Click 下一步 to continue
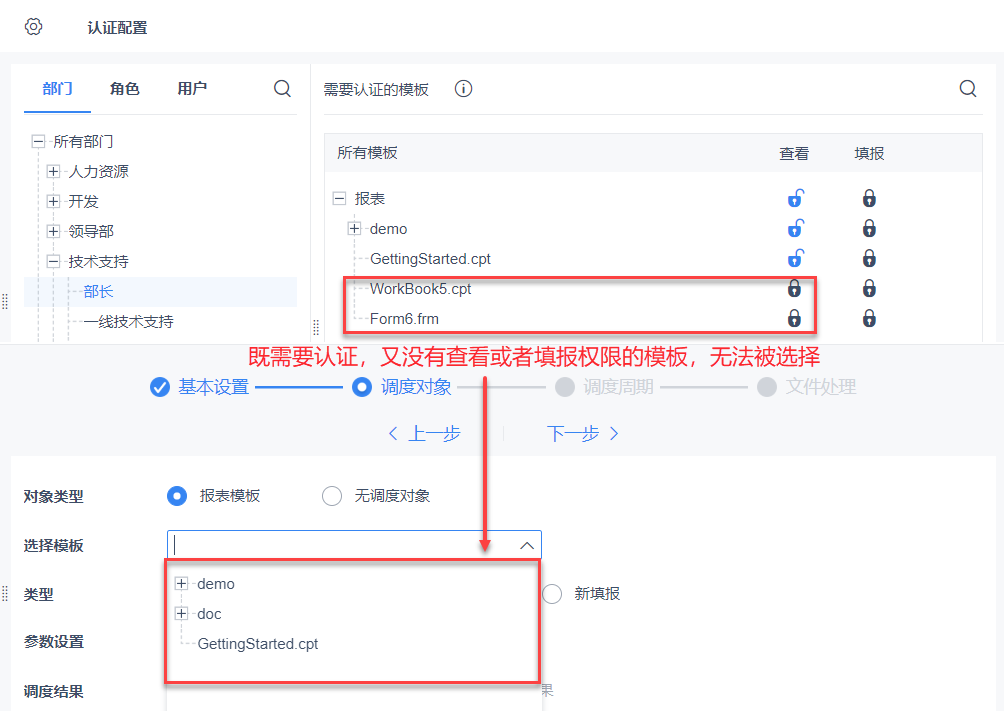Viewport: 1004px width, 711px height. pos(583,434)
